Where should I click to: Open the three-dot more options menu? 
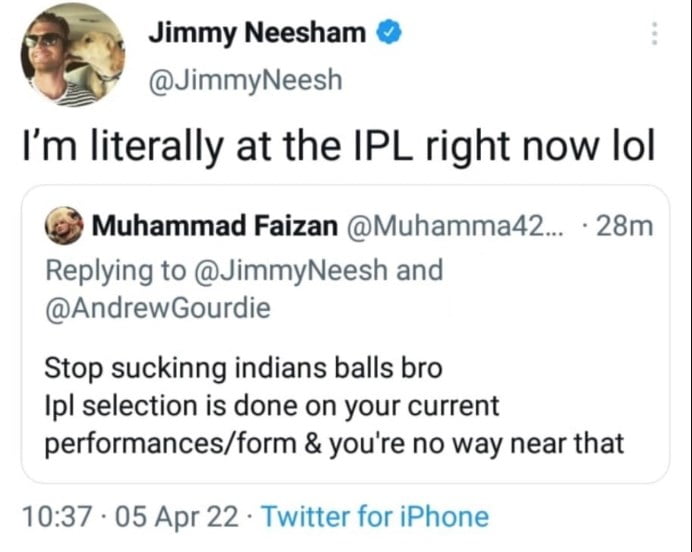[655, 34]
